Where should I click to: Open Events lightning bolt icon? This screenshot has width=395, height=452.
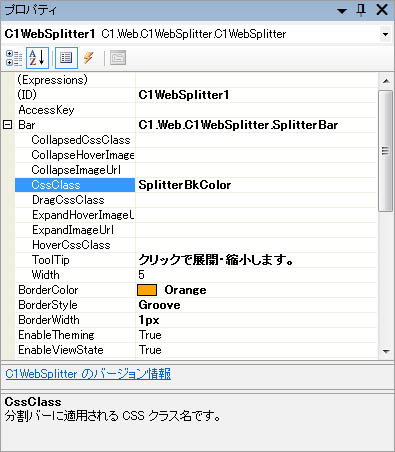click(88, 58)
